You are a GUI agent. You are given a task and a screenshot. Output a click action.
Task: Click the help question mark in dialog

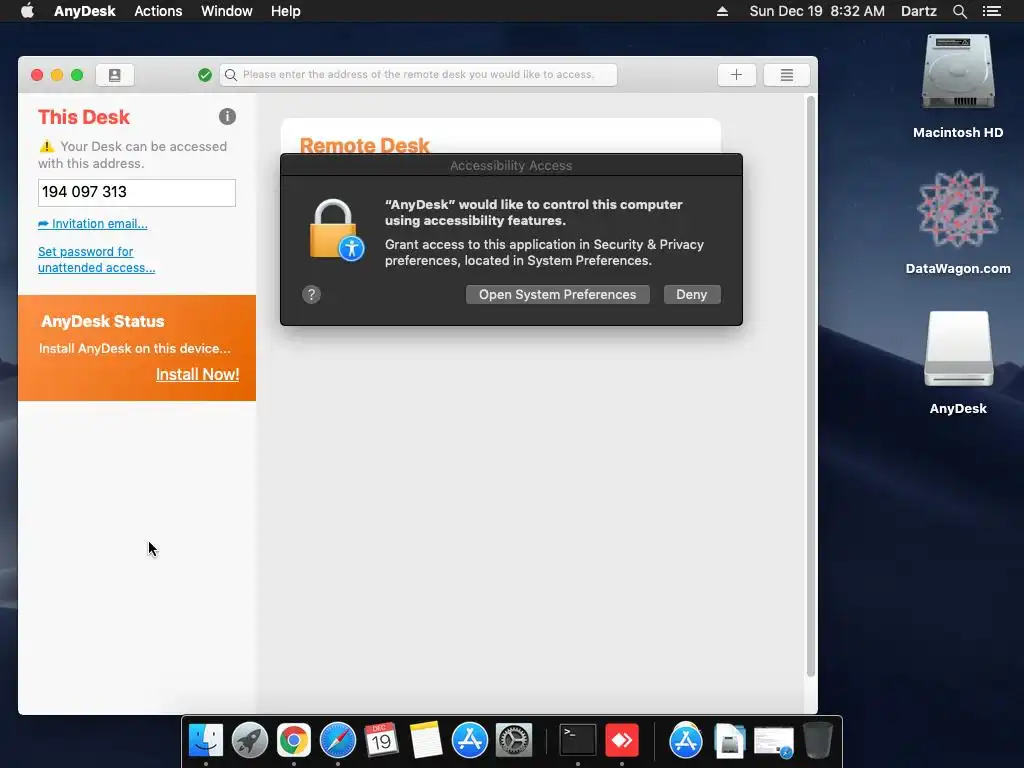pos(311,295)
